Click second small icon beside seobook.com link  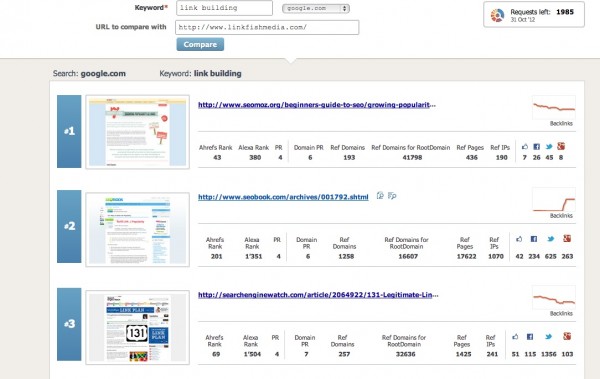tap(392, 196)
